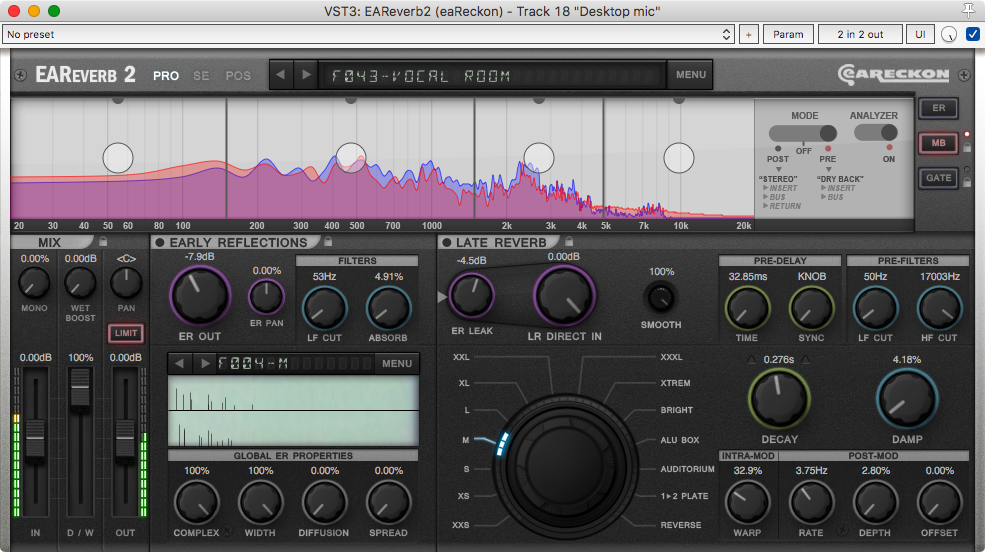The height and width of the screenshot is (552, 985).
Task: Load the next reverb preset
Action: coord(306,75)
